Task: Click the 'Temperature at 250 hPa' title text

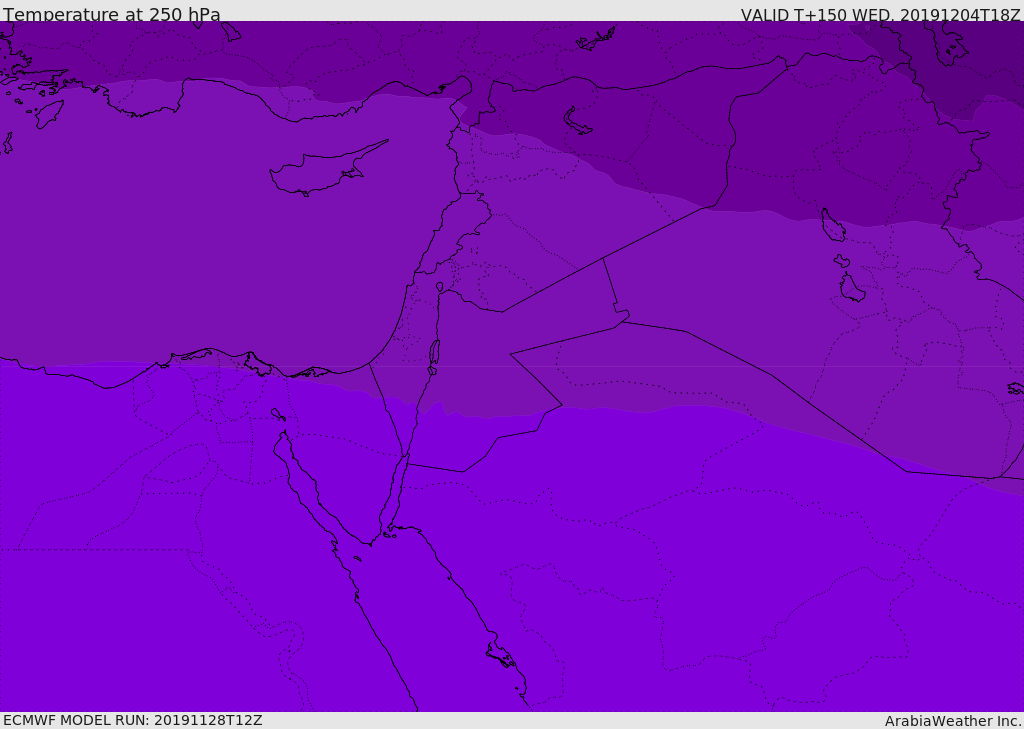Action: tap(112, 14)
